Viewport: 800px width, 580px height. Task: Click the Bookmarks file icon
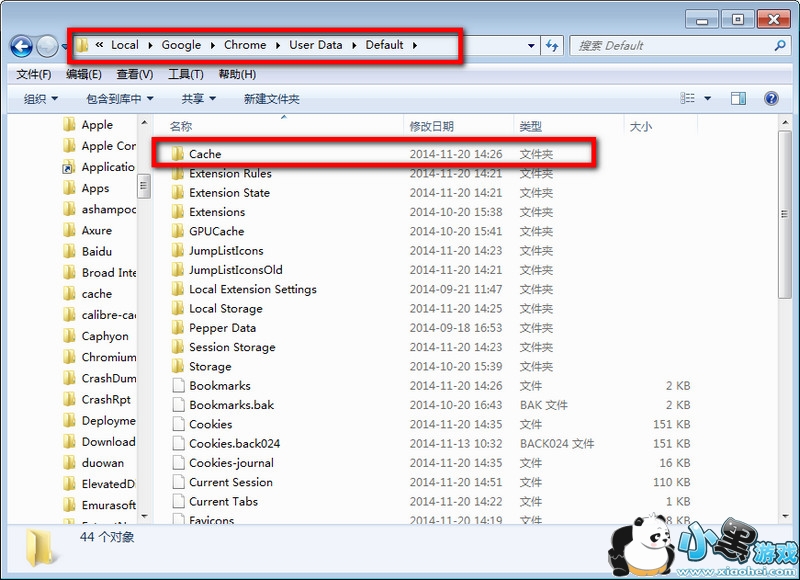click(x=178, y=386)
